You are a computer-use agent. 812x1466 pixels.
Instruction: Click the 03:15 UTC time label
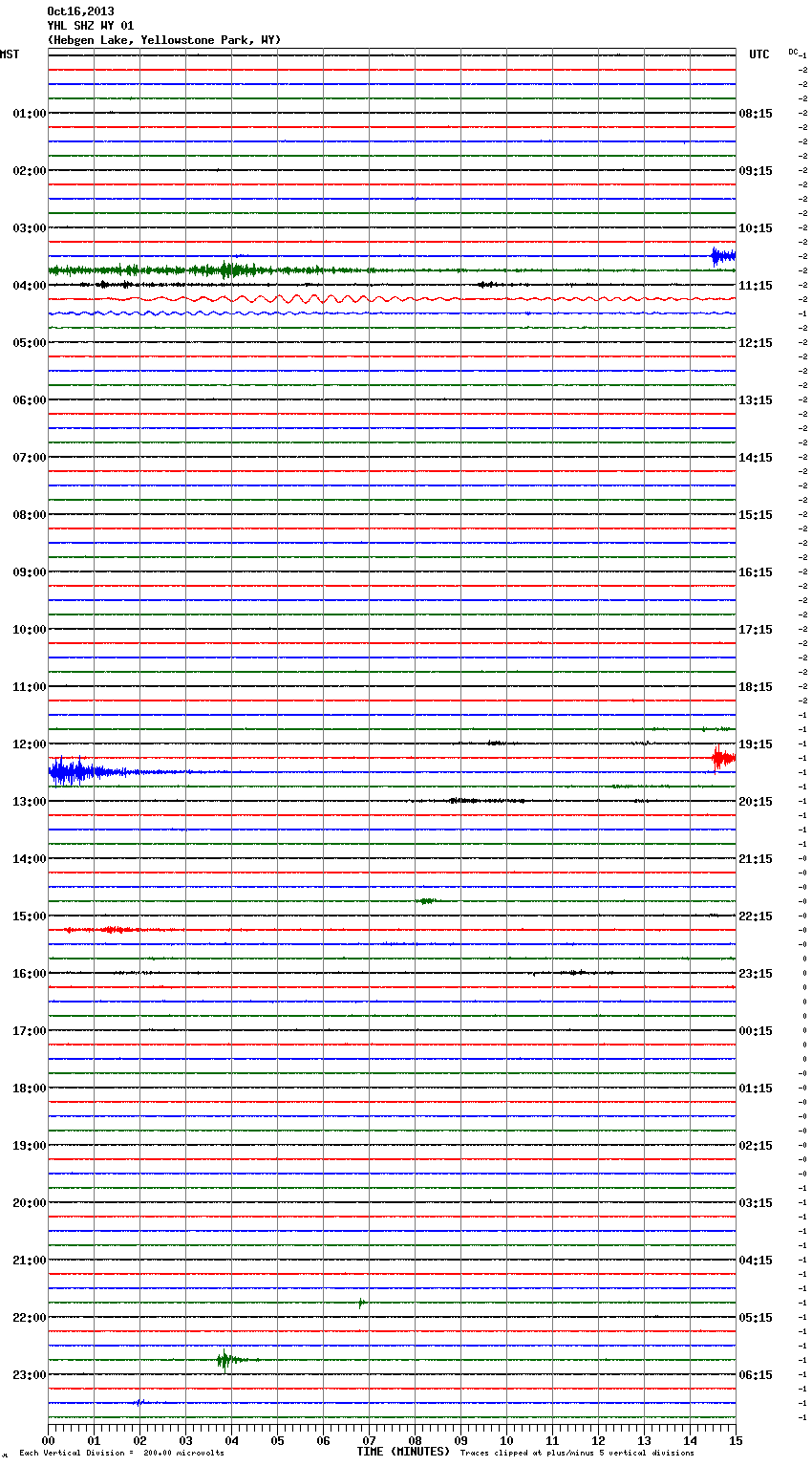756,1203
